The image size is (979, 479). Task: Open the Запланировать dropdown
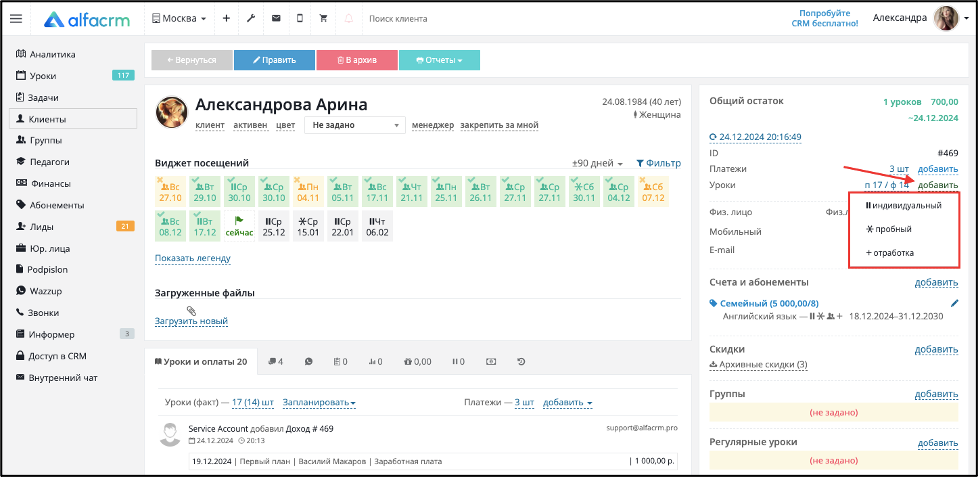[319, 403]
